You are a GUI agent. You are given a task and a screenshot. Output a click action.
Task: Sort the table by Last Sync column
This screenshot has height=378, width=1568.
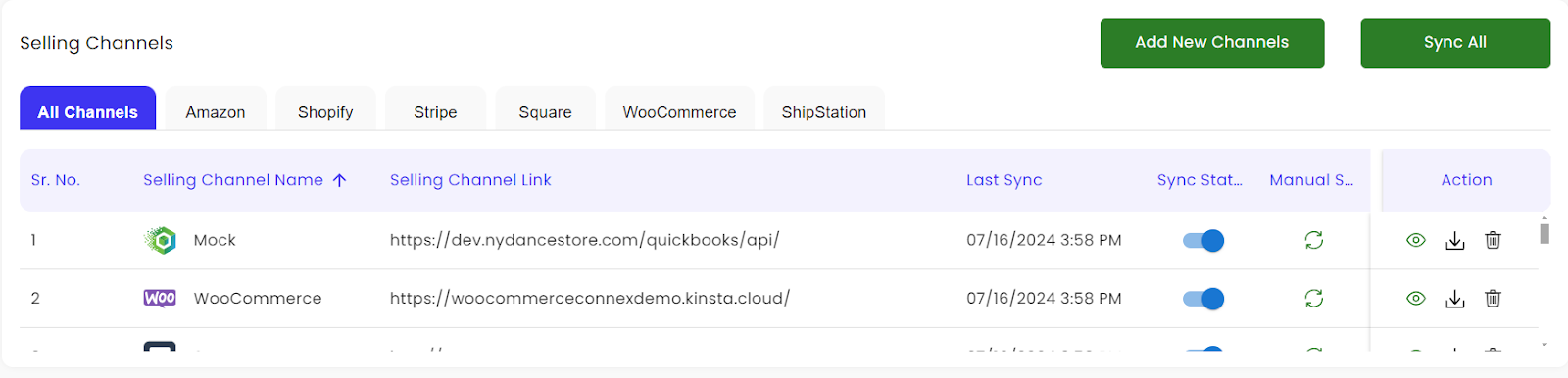coord(1004,180)
